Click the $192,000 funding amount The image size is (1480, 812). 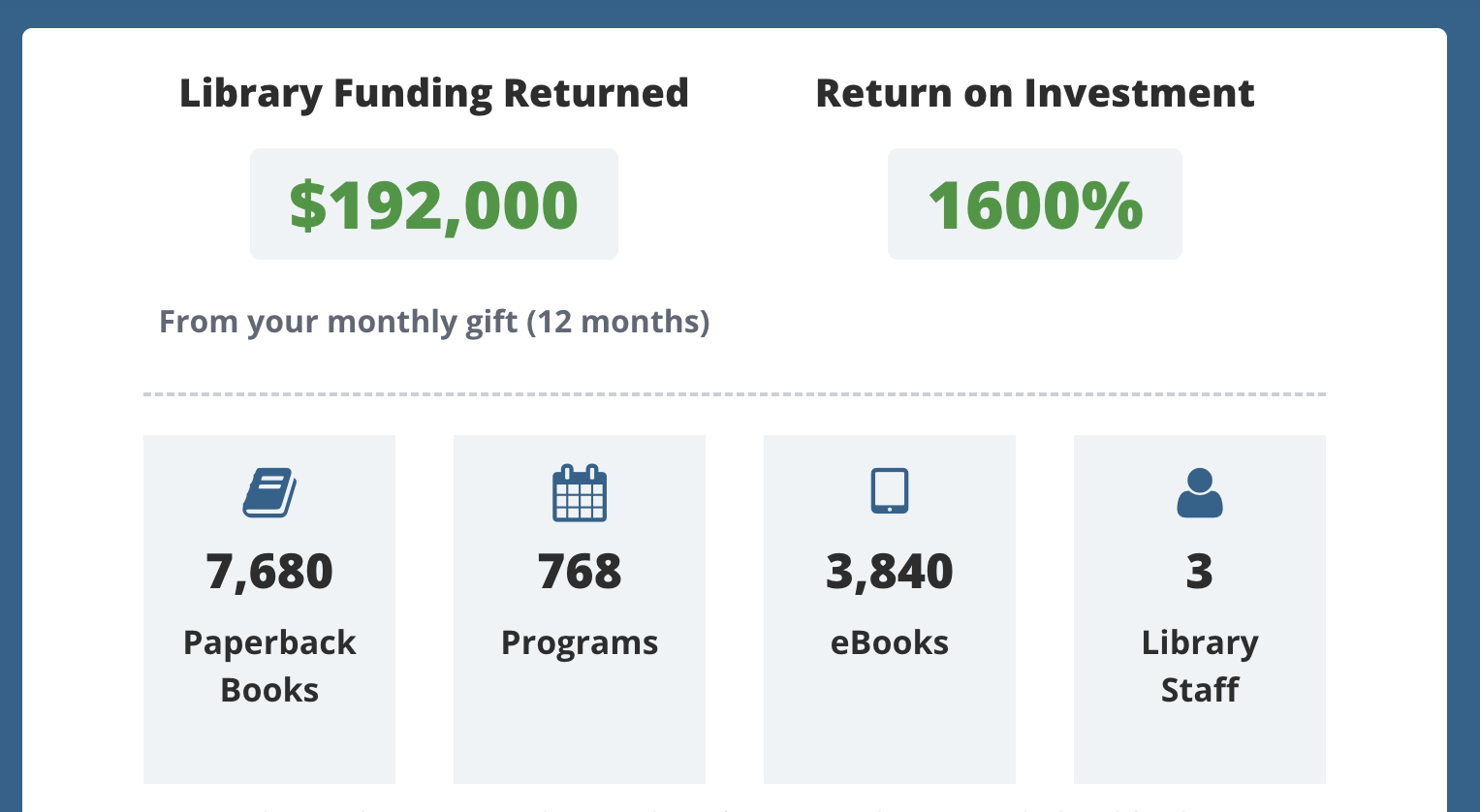[434, 204]
